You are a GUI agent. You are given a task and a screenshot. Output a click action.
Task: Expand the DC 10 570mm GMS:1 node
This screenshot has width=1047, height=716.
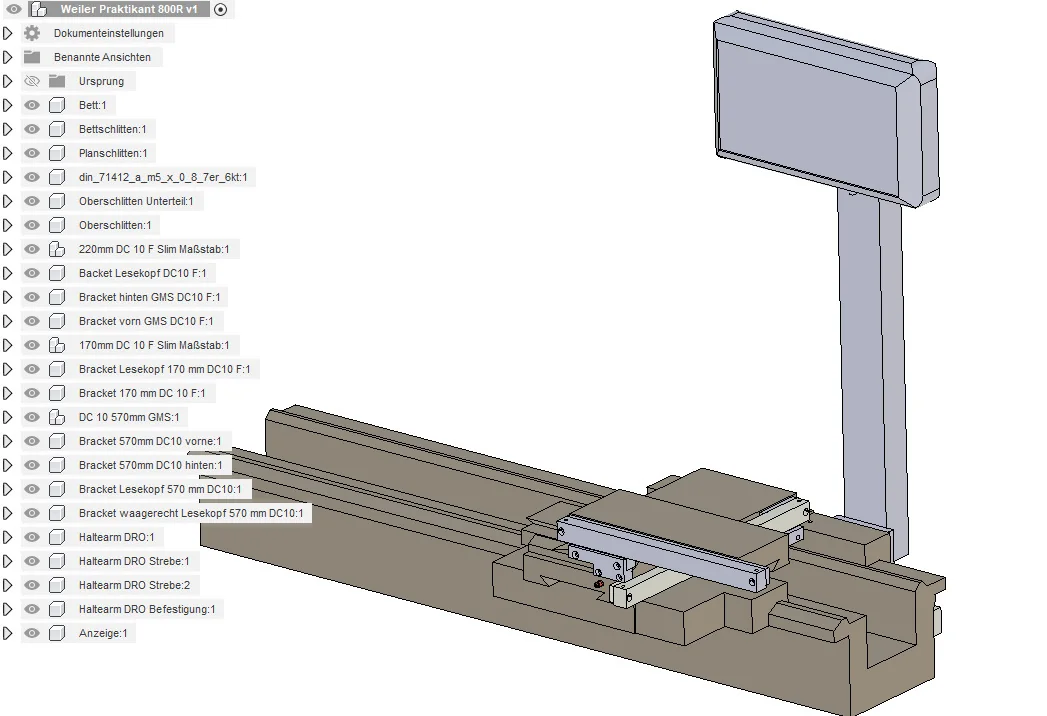click(x=7, y=417)
